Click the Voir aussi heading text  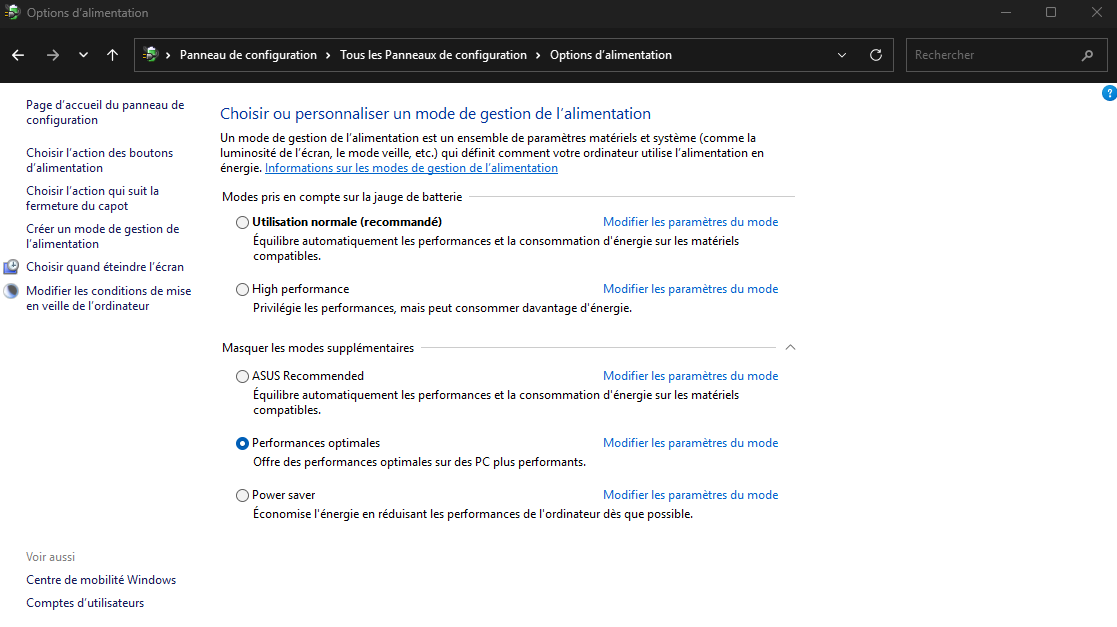(51, 557)
